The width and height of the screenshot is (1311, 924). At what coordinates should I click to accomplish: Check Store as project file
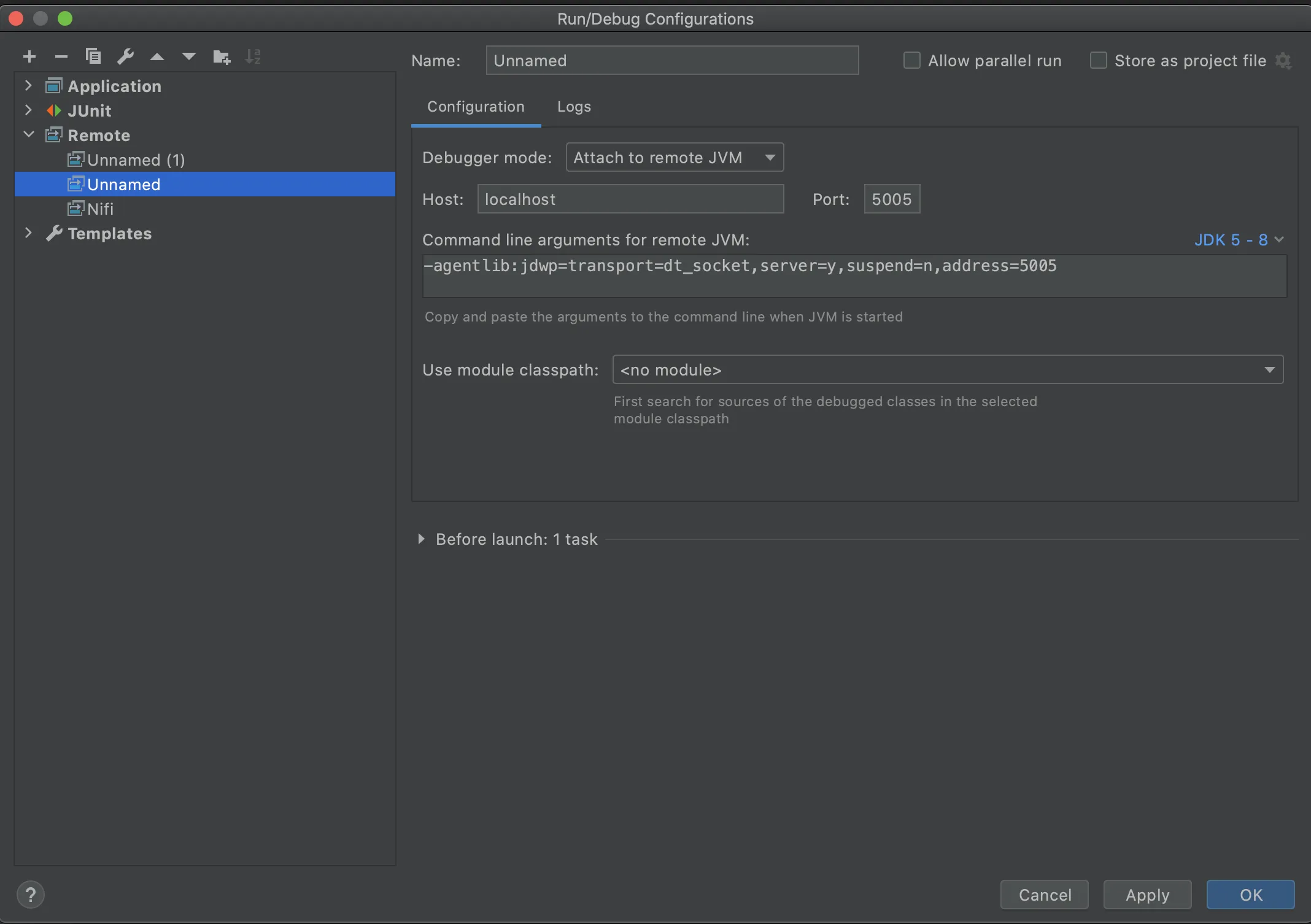1098,61
